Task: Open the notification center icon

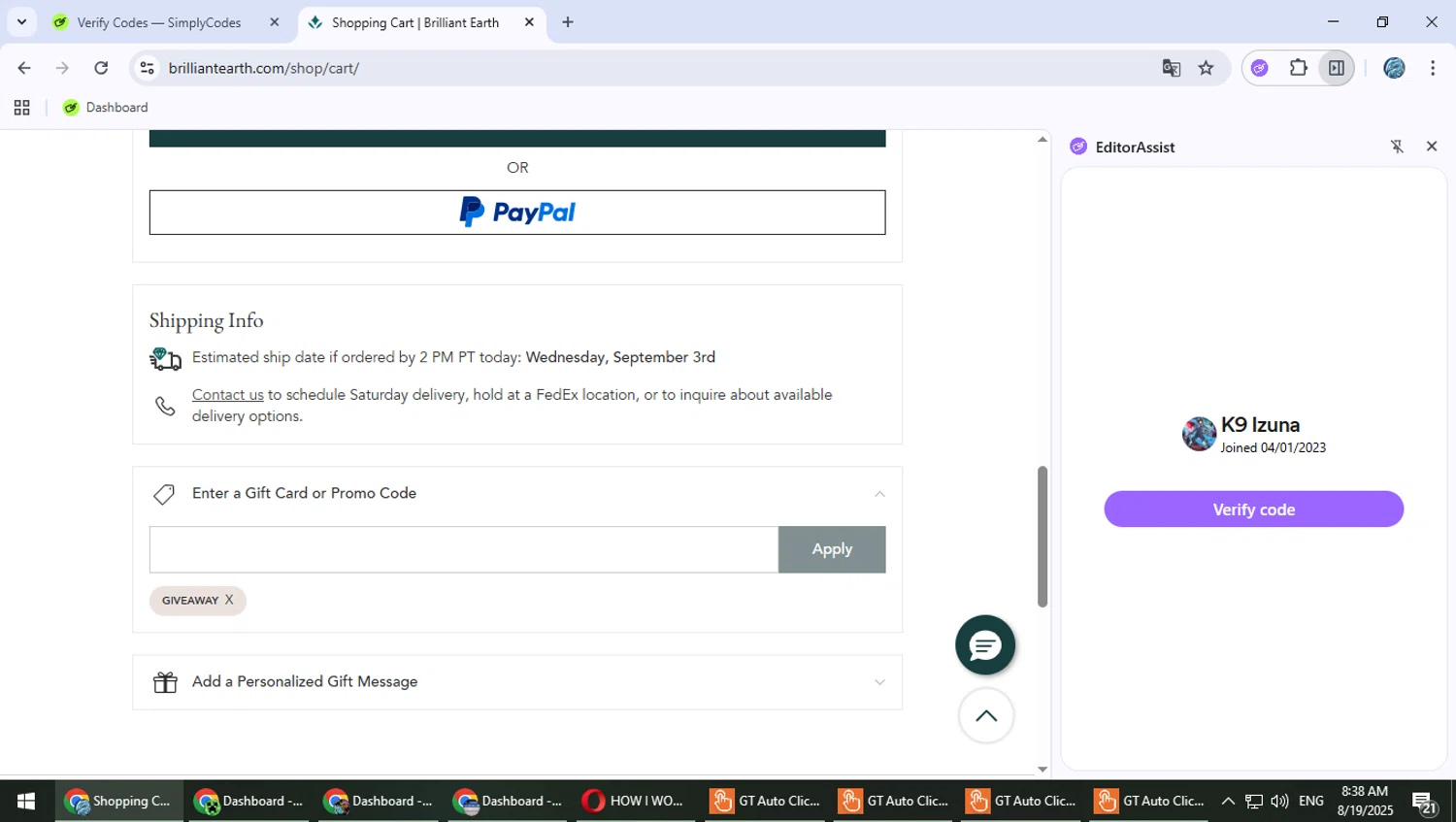Action: pos(1424,803)
